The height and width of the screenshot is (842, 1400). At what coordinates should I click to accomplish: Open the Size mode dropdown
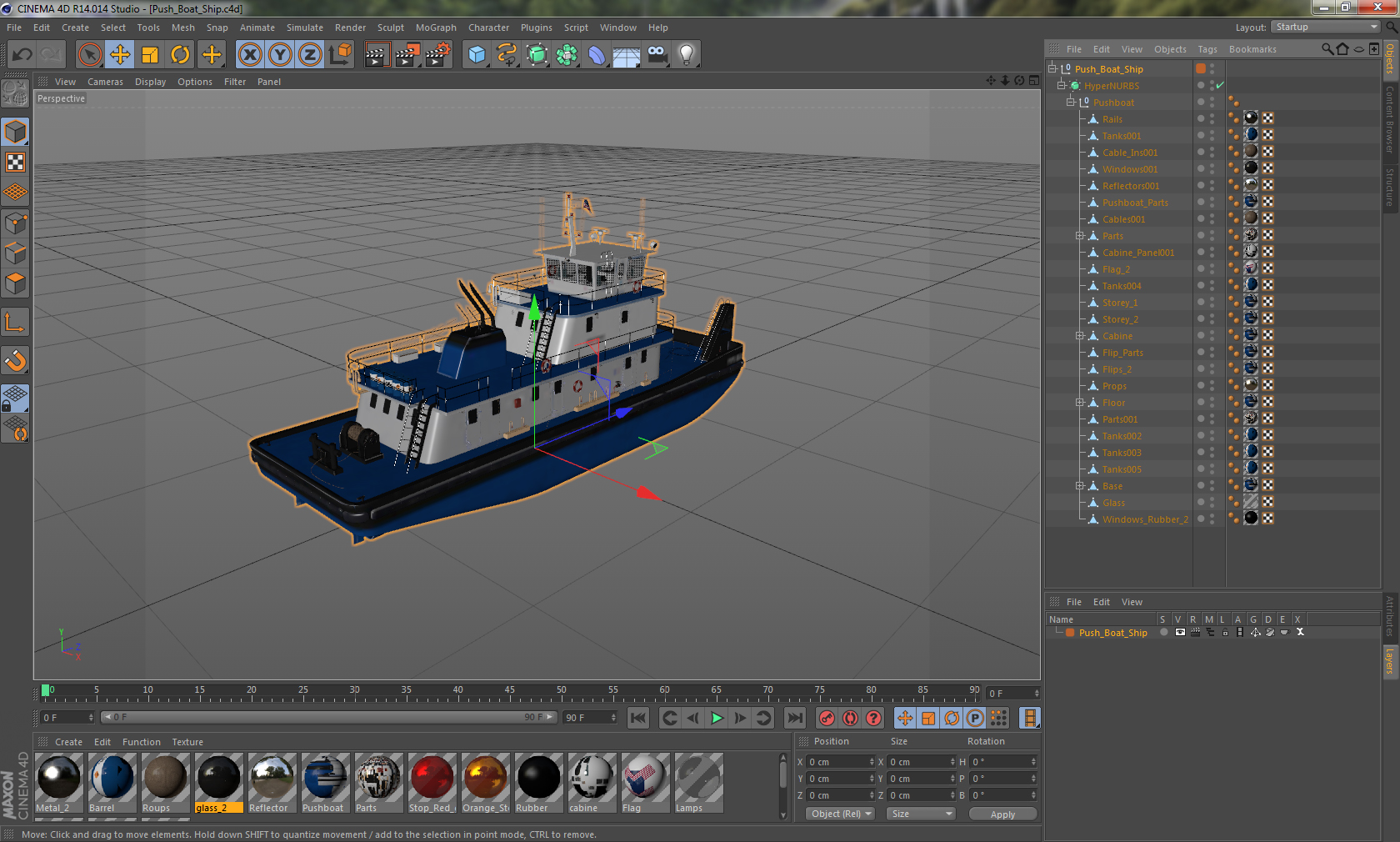[x=921, y=814]
